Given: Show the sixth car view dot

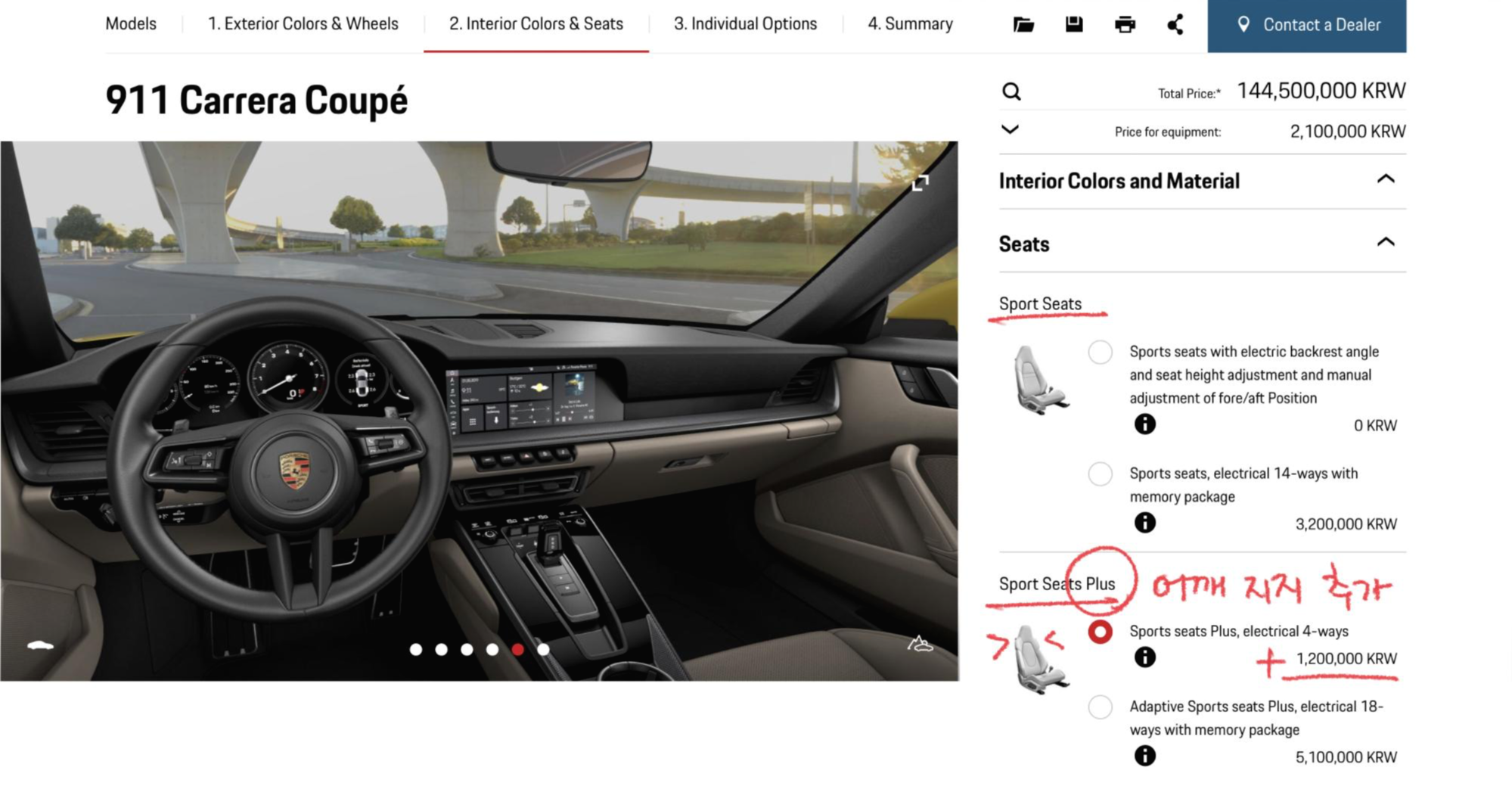Looking at the screenshot, I should tap(543, 649).
